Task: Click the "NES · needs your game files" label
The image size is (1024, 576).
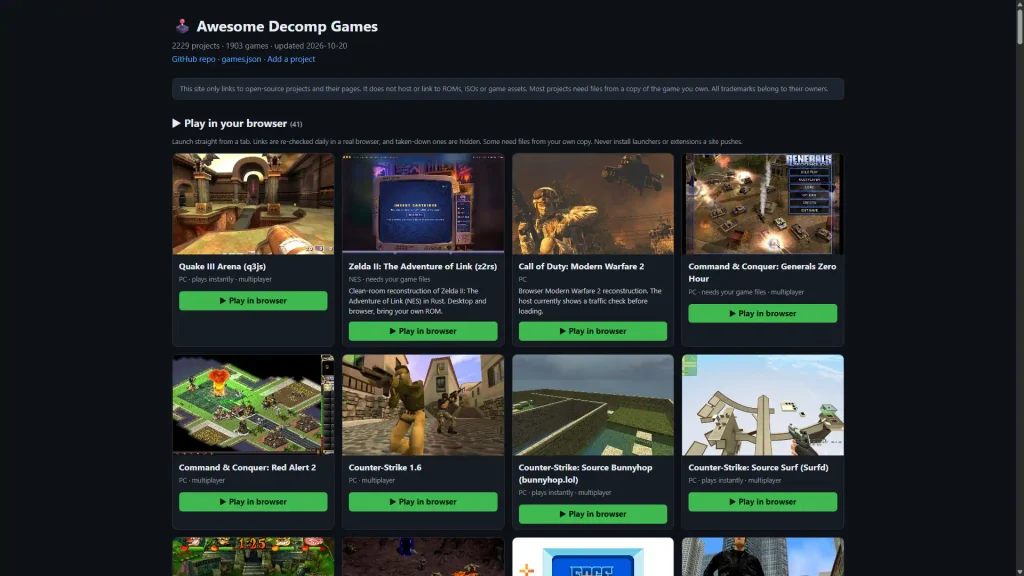Action: [x=389, y=280]
